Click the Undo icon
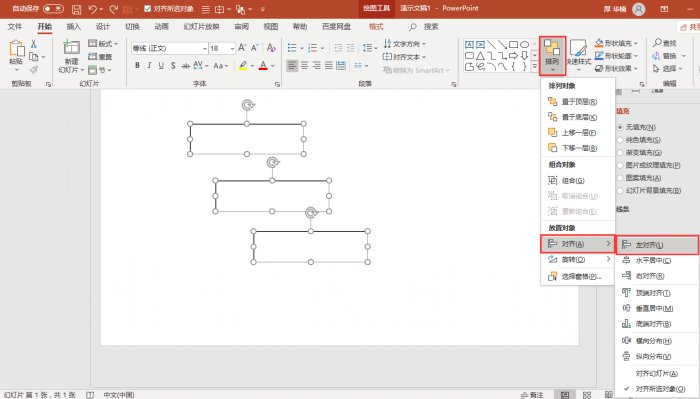 pyautogui.click(x=92, y=9)
